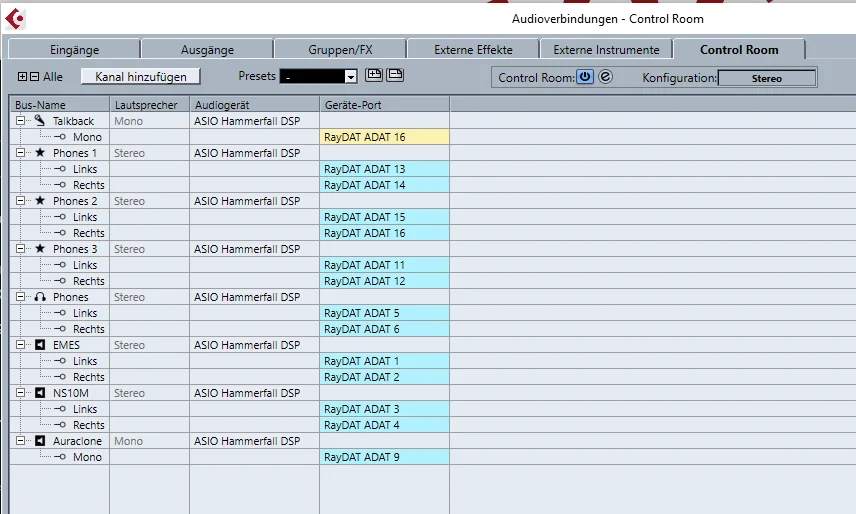This screenshot has height=514, width=856.
Task: Collapse the Auraclone monitor bus
Action: click(20, 440)
